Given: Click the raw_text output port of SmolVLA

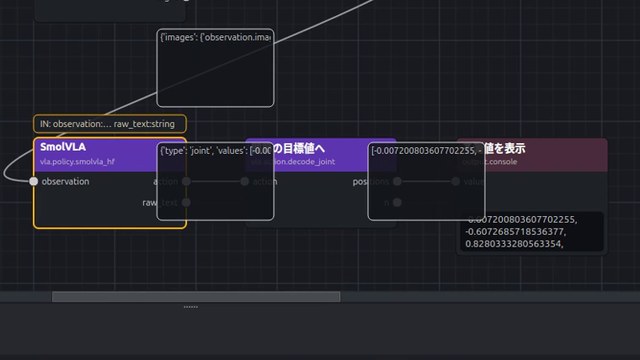Looking at the screenshot, I should coord(186,202).
